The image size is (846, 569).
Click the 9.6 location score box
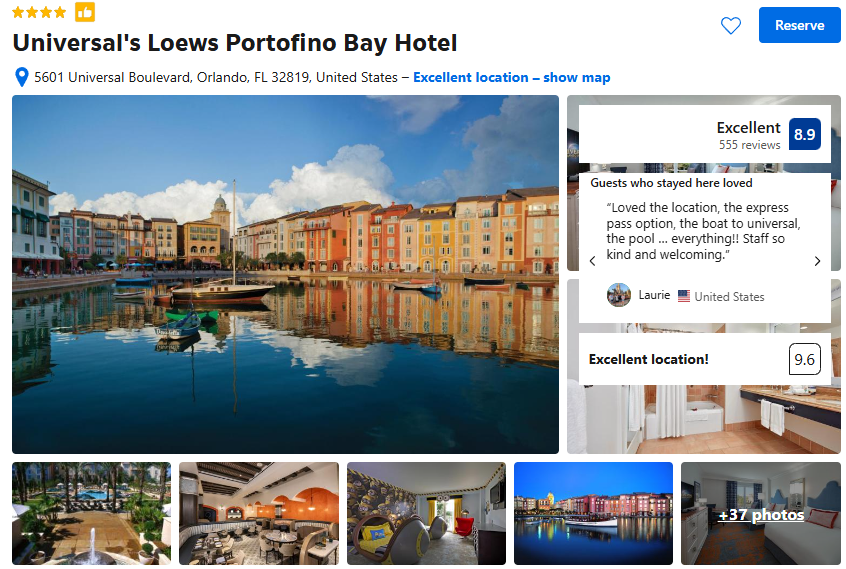[x=804, y=359]
